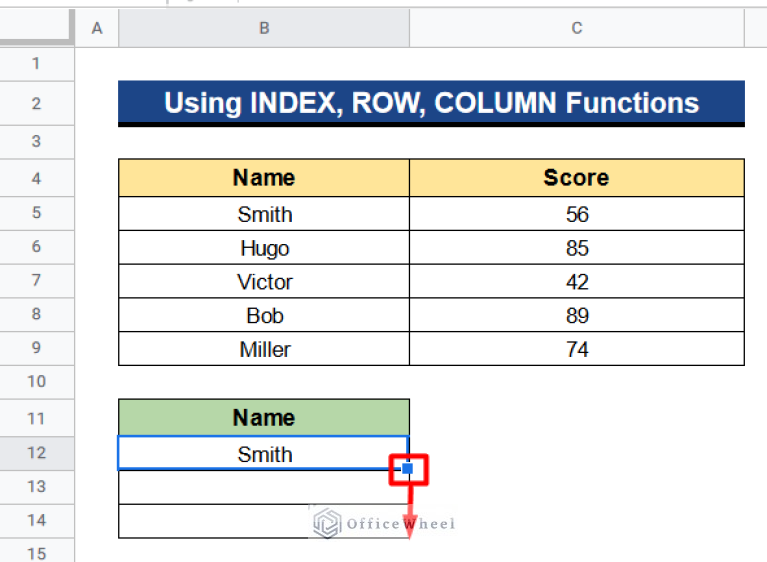The image size is (767, 562).
Task: Click the yellow 'Name' header cell
Action: [264, 178]
